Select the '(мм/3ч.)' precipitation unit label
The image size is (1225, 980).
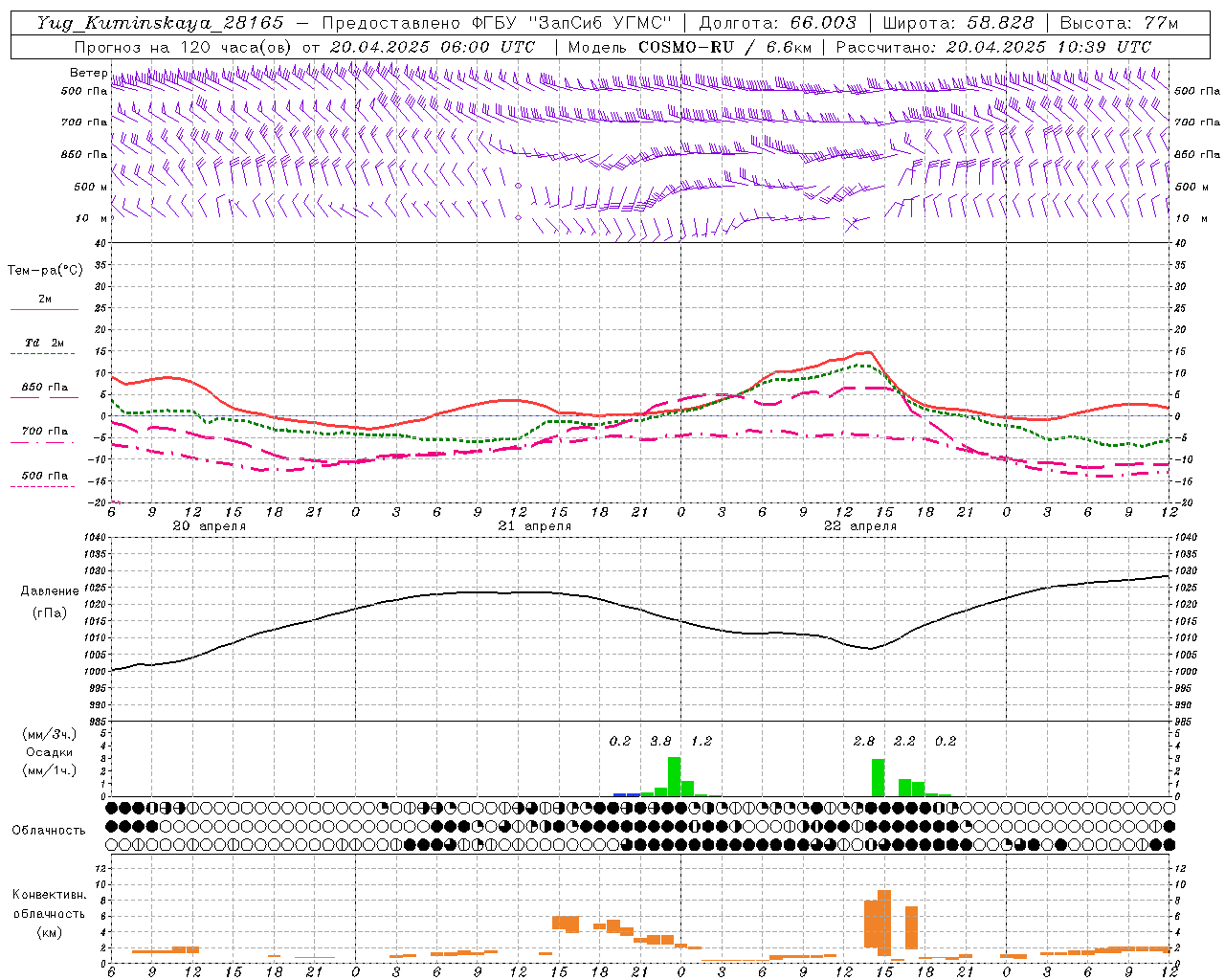click(49, 734)
